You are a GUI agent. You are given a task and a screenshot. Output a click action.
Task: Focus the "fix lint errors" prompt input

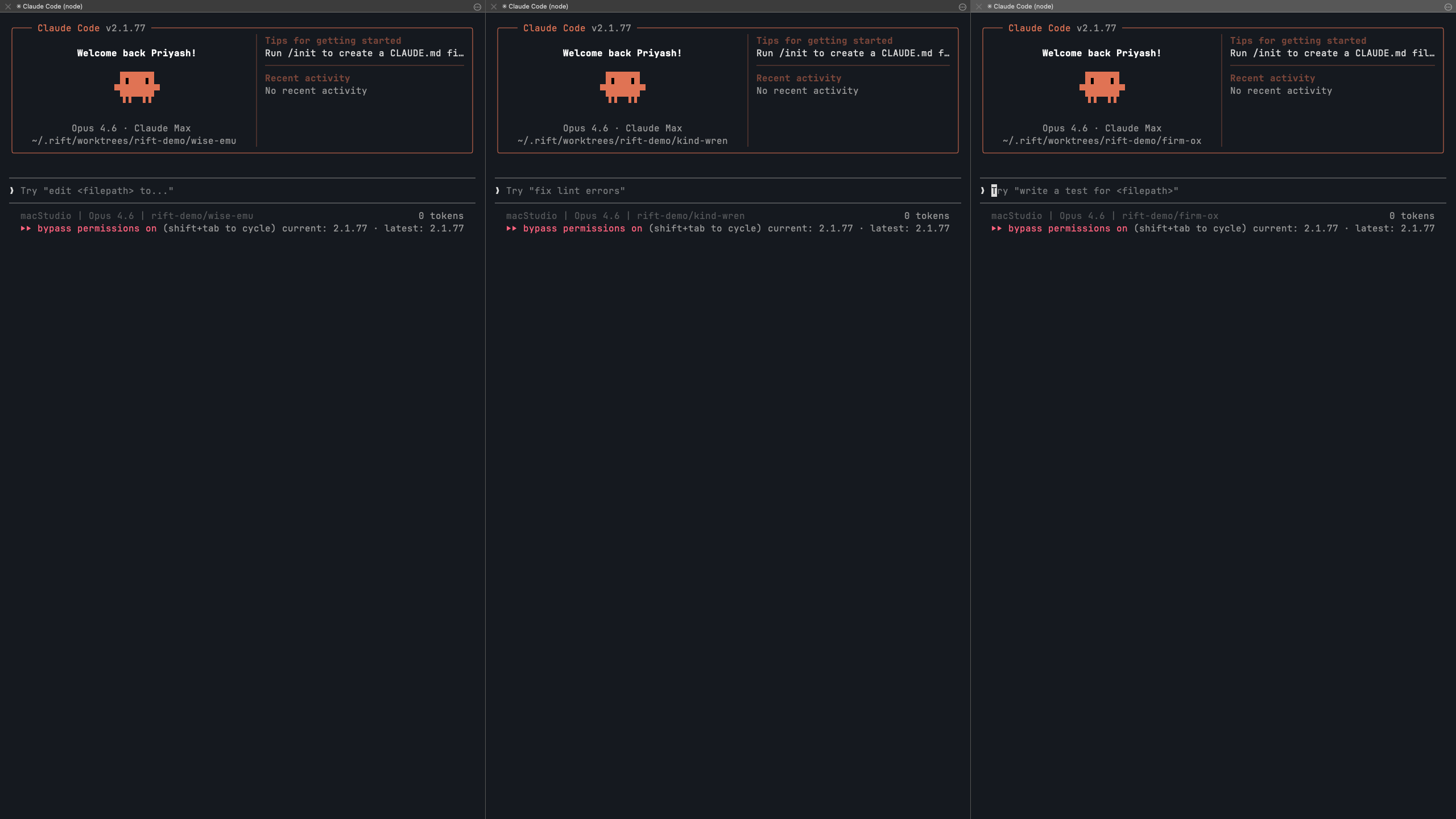(565, 191)
